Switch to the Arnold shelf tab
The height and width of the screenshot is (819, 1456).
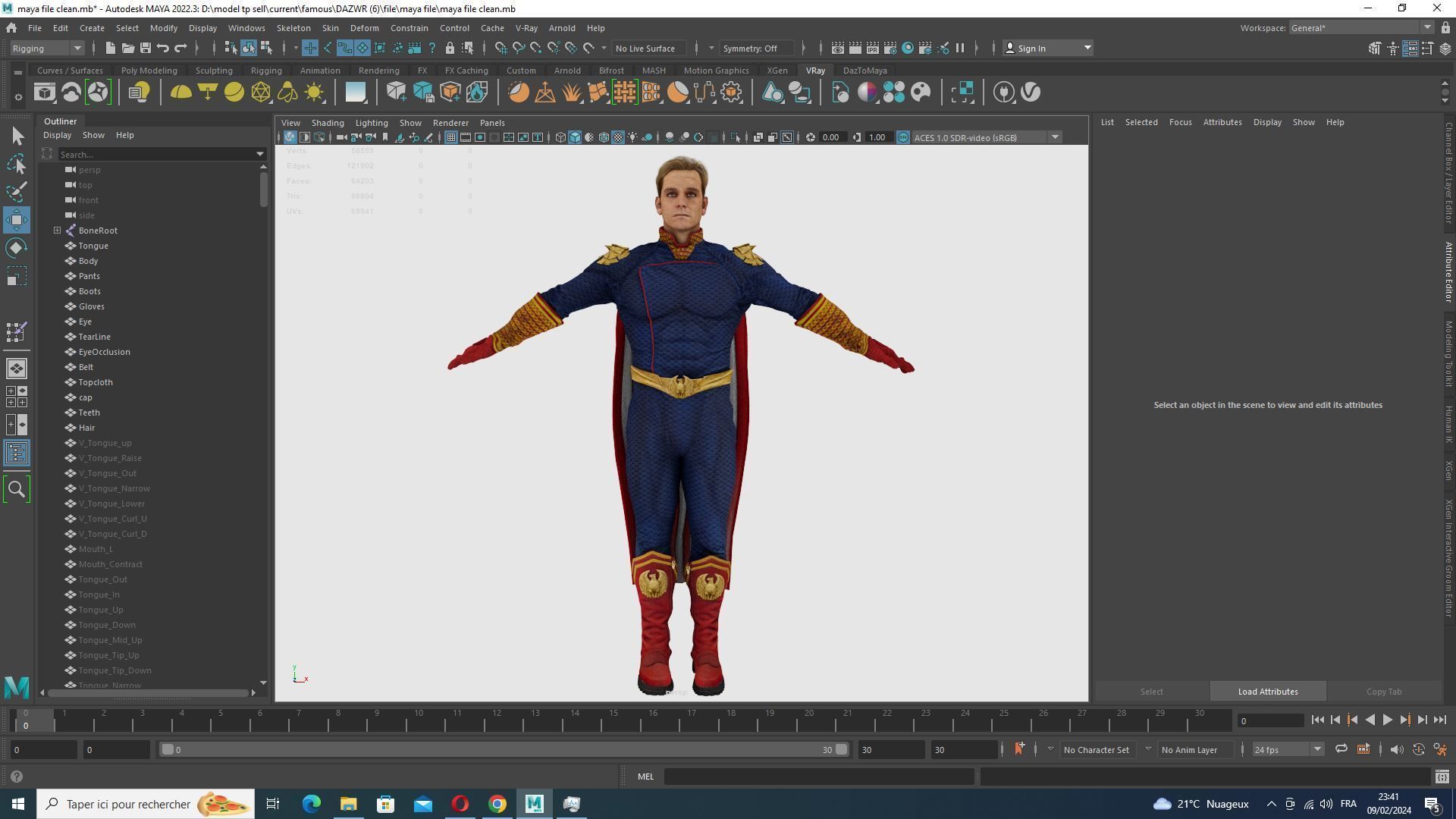[x=567, y=71]
